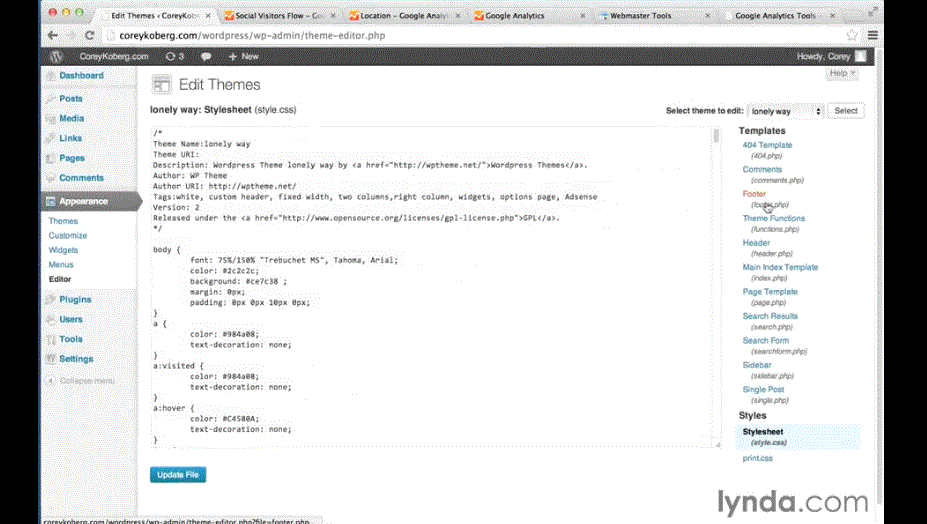Image resolution: width=927 pixels, height=524 pixels.
Task: Open WordPress logo menu in admin bar
Action: (x=56, y=57)
